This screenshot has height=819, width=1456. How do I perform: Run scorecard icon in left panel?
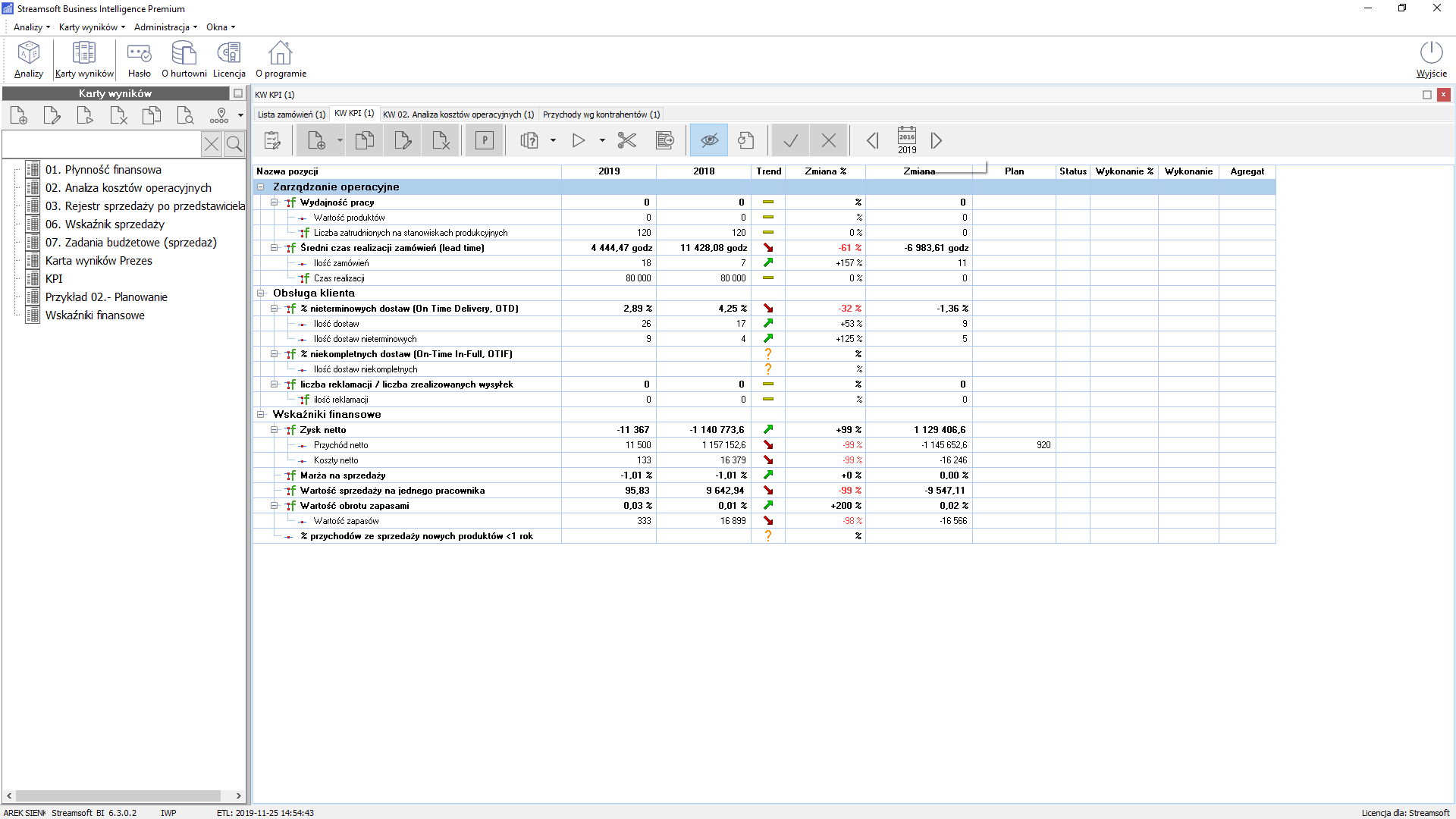click(x=86, y=115)
